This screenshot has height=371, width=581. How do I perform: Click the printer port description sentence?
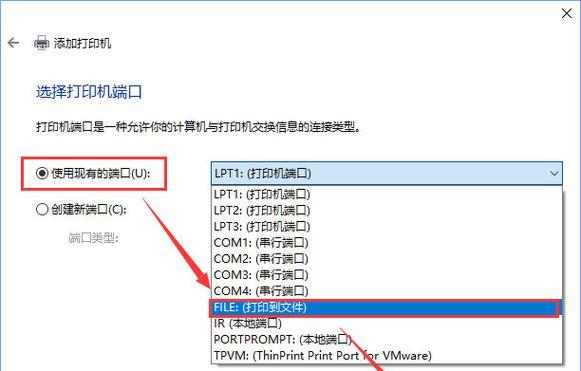198,127
